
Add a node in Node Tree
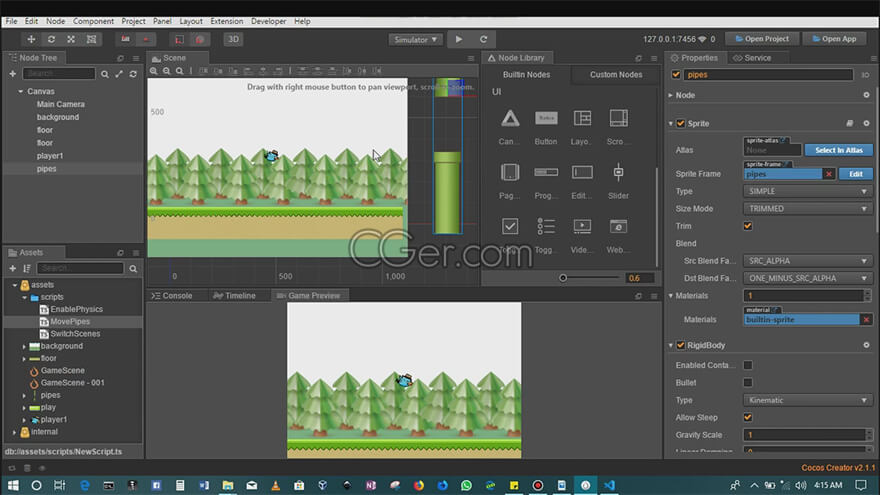click(x=12, y=74)
